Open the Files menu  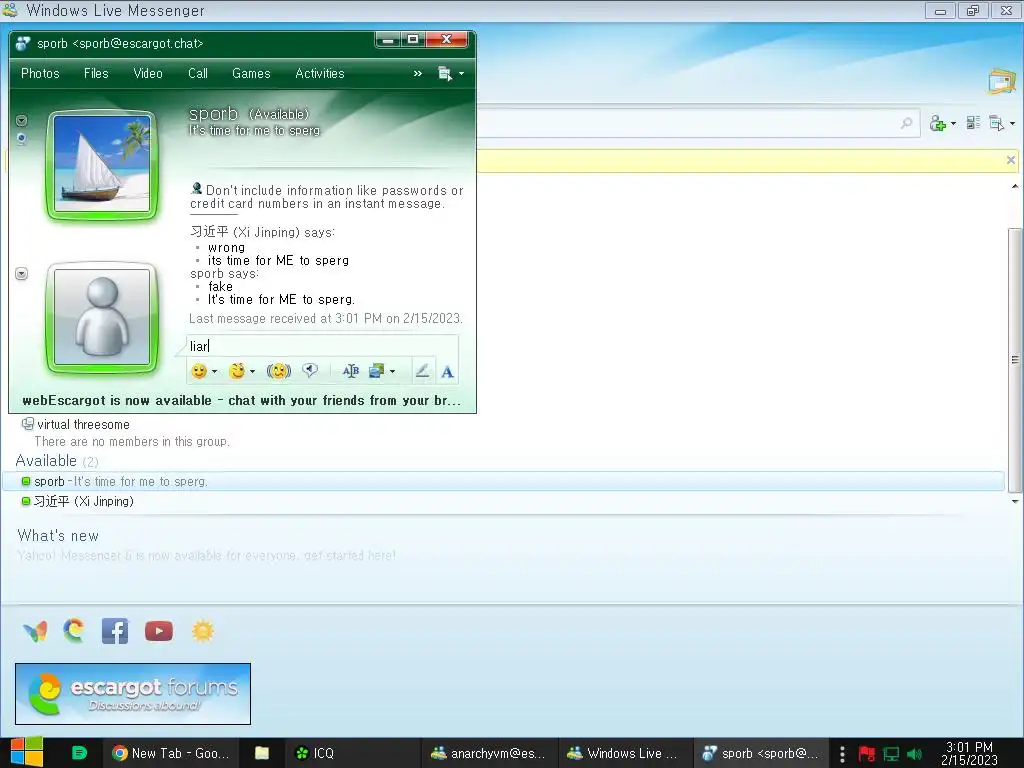(x=96, y=74)
